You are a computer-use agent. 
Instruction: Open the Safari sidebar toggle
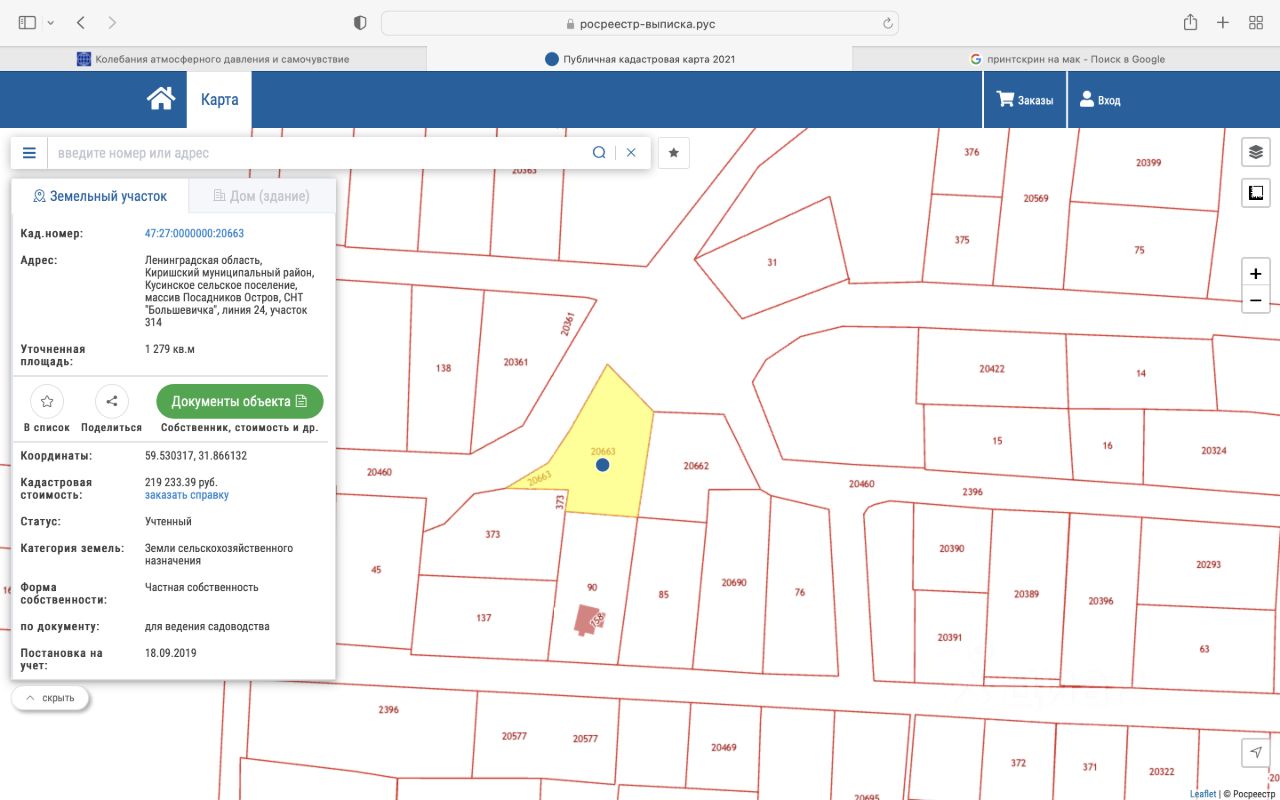click(27, 22)
